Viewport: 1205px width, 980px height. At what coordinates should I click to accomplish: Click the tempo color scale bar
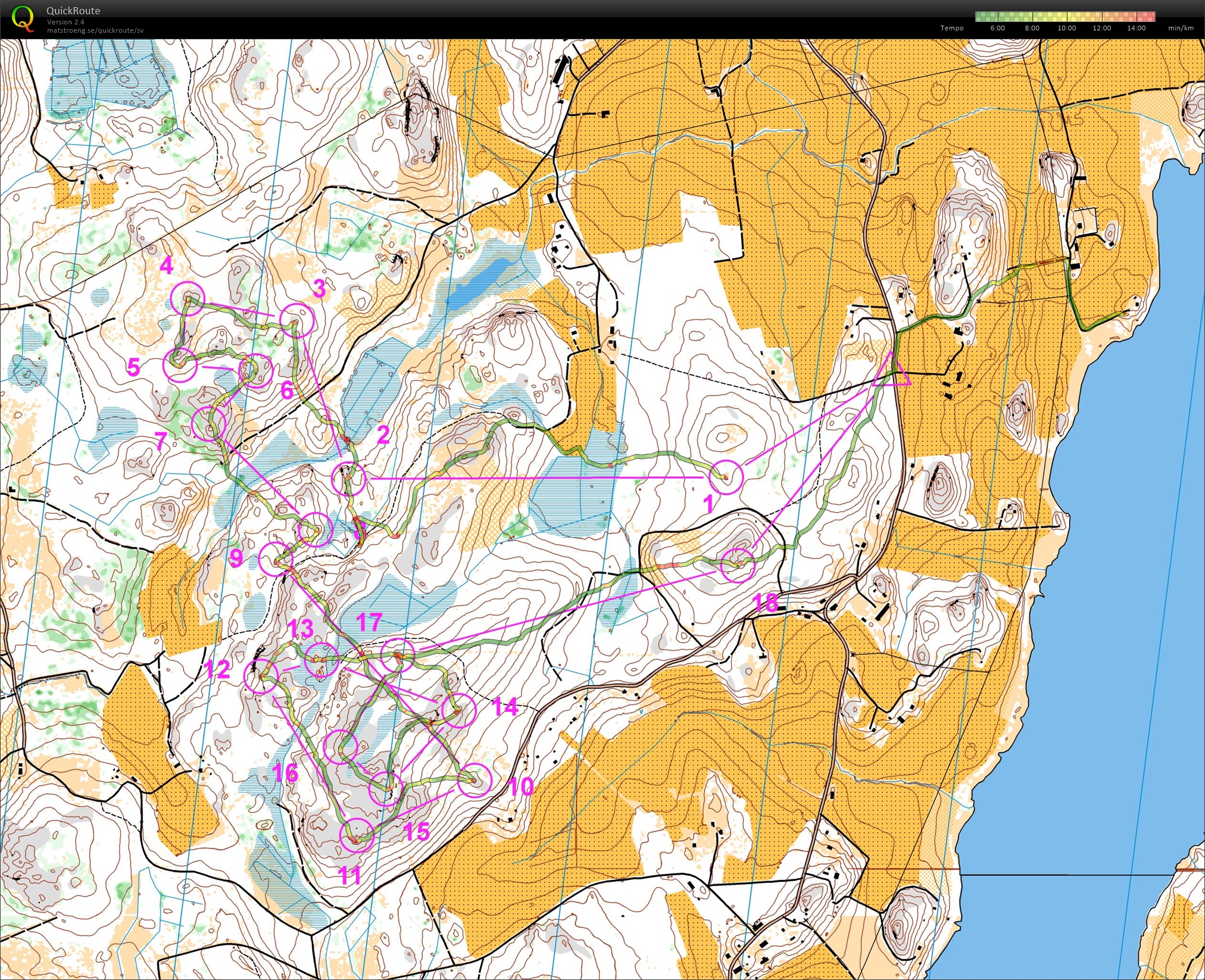1065,17
